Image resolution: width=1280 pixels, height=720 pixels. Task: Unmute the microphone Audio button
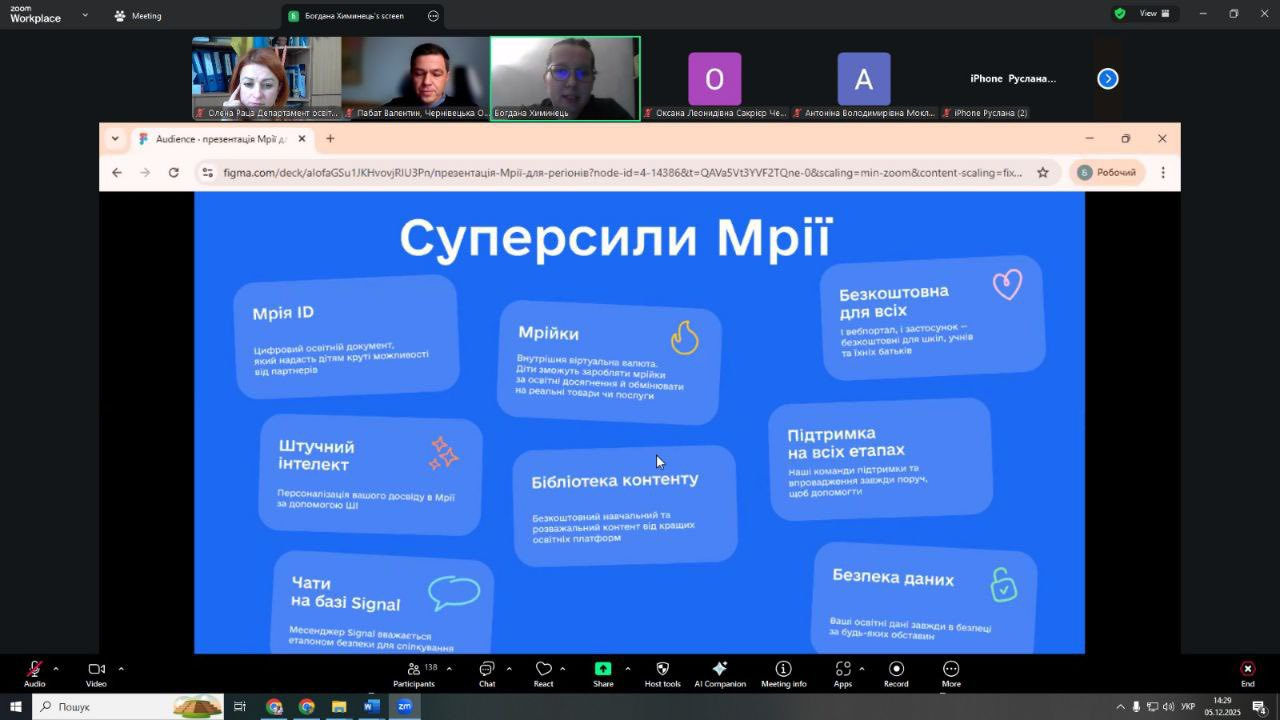pos(35,674)
